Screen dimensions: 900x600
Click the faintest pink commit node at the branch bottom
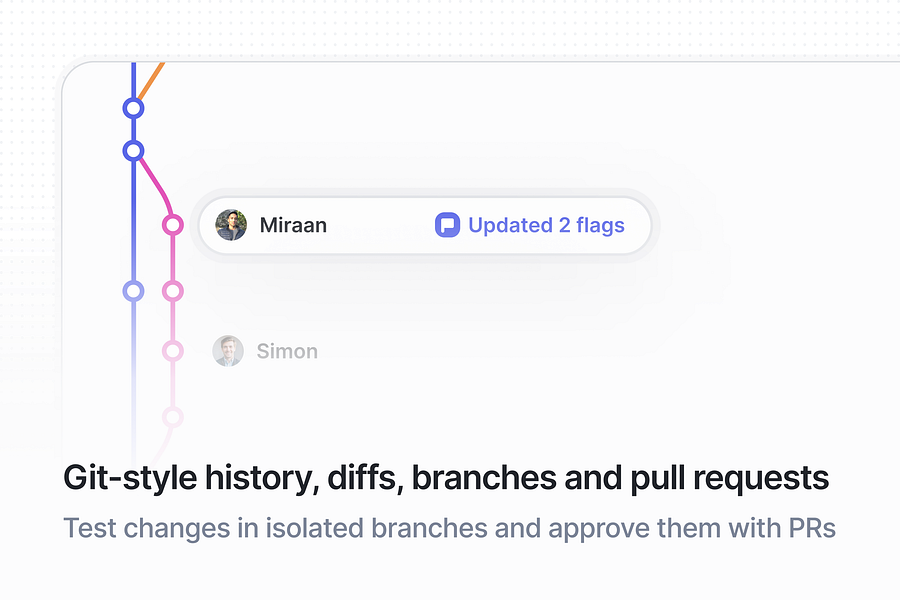click(172, 417)
